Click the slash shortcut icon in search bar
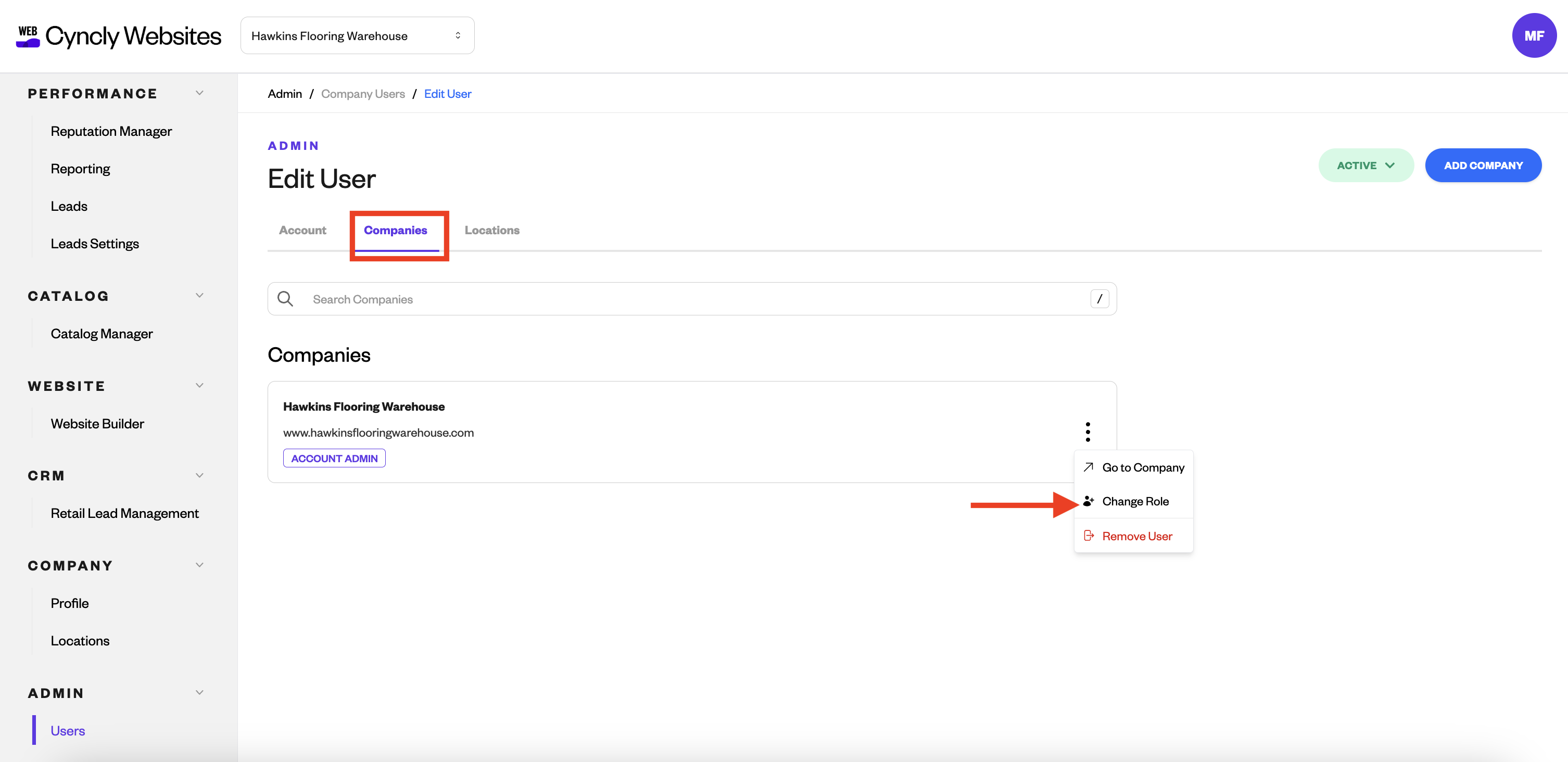Viewport: 1568px width, 762px height. [x=1099, y=299]
